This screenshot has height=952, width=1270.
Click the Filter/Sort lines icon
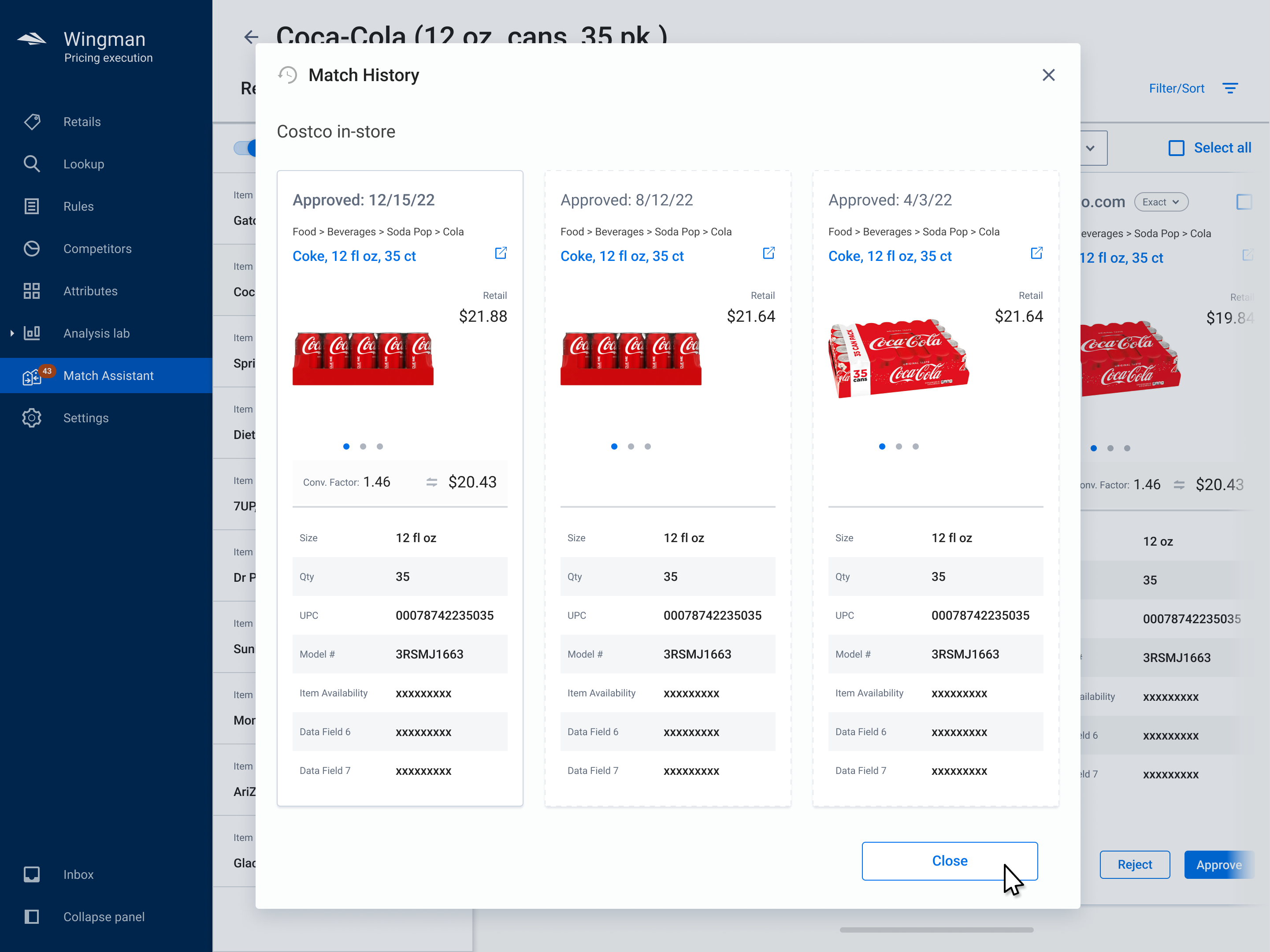pyautogui.click(x=1230, y=89)
